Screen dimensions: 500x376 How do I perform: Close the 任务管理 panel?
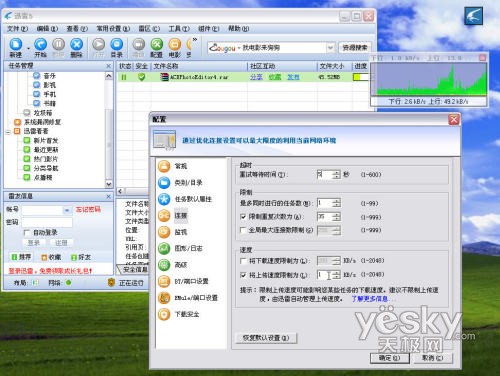click(x=108, y=66)
